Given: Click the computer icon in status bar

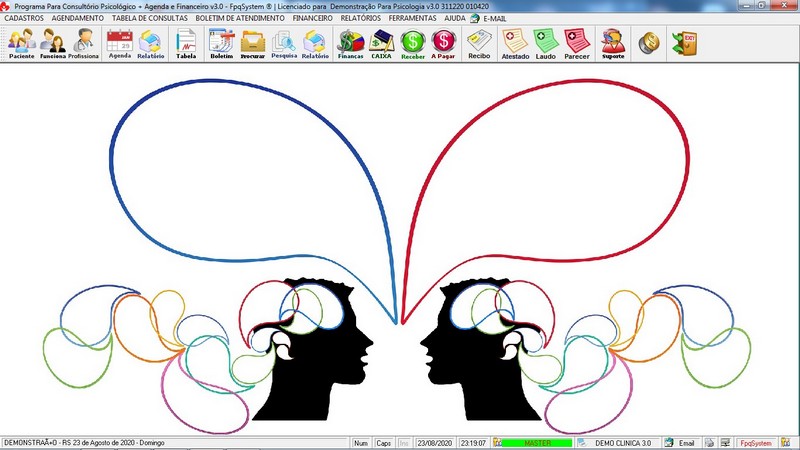Looking at the screenshot, I should pos(725,443).
